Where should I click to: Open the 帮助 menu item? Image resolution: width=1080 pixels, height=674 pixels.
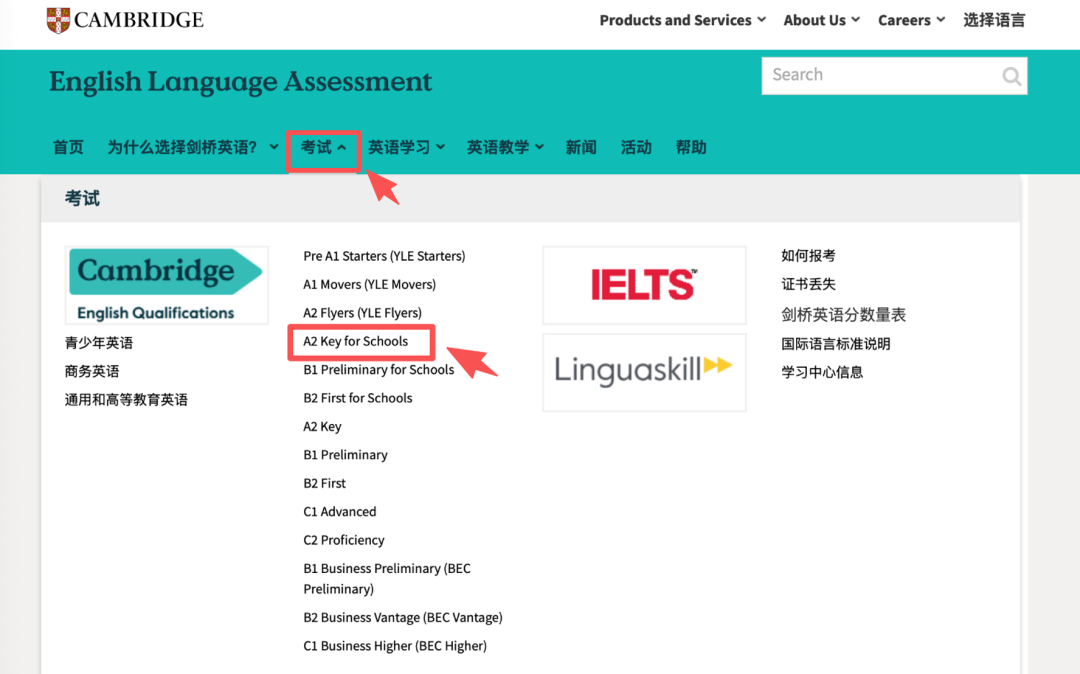point(691,147)
